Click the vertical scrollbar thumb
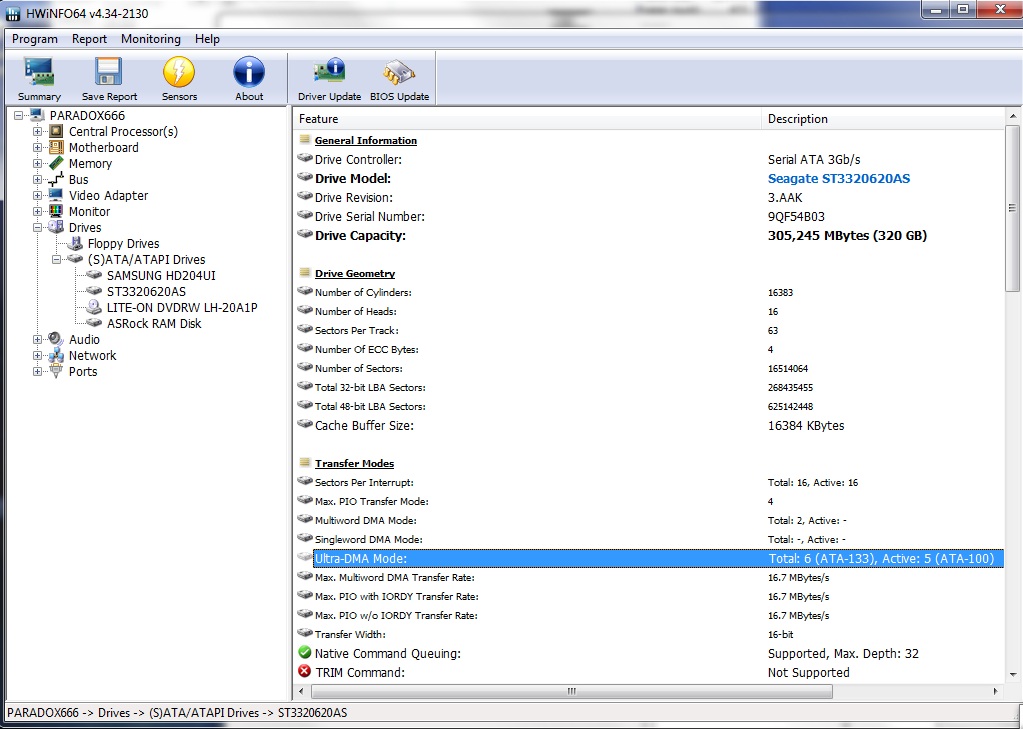 pyautogui.click(x=1013, y=208)
